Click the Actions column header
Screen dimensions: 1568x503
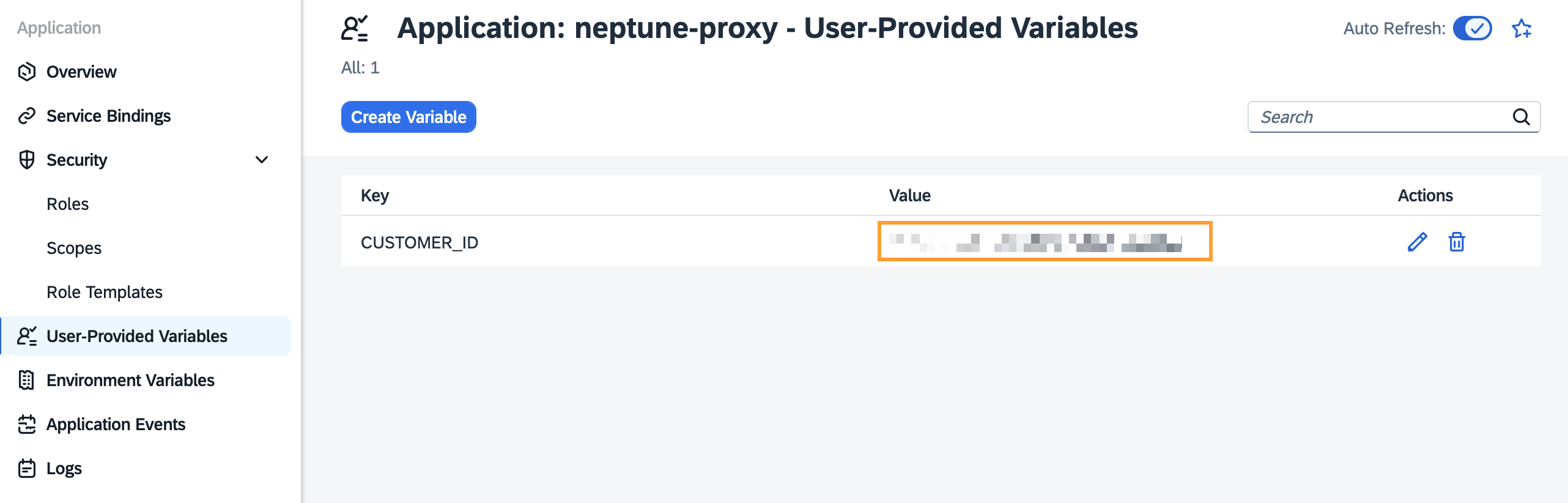point(1425,195)
